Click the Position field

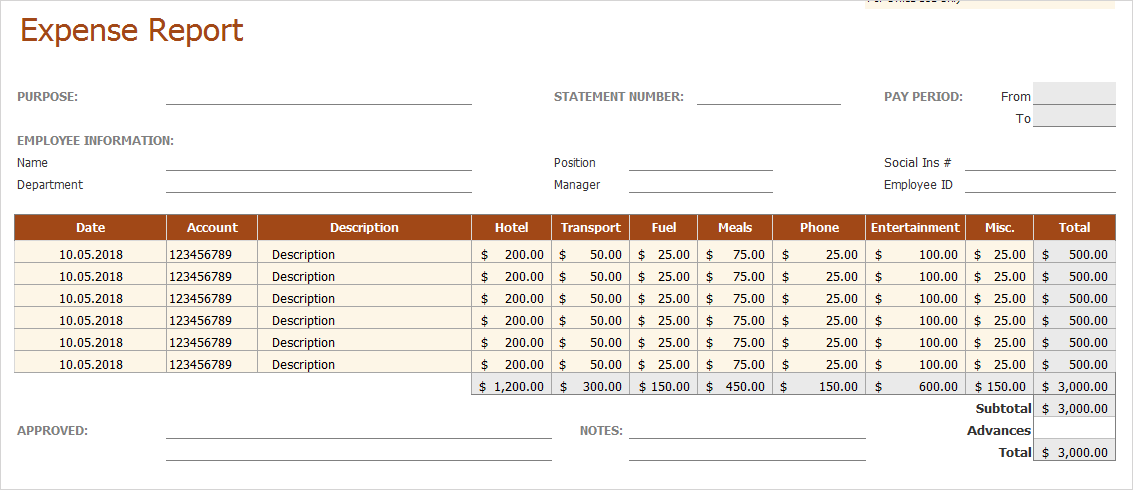pos(700,162)
